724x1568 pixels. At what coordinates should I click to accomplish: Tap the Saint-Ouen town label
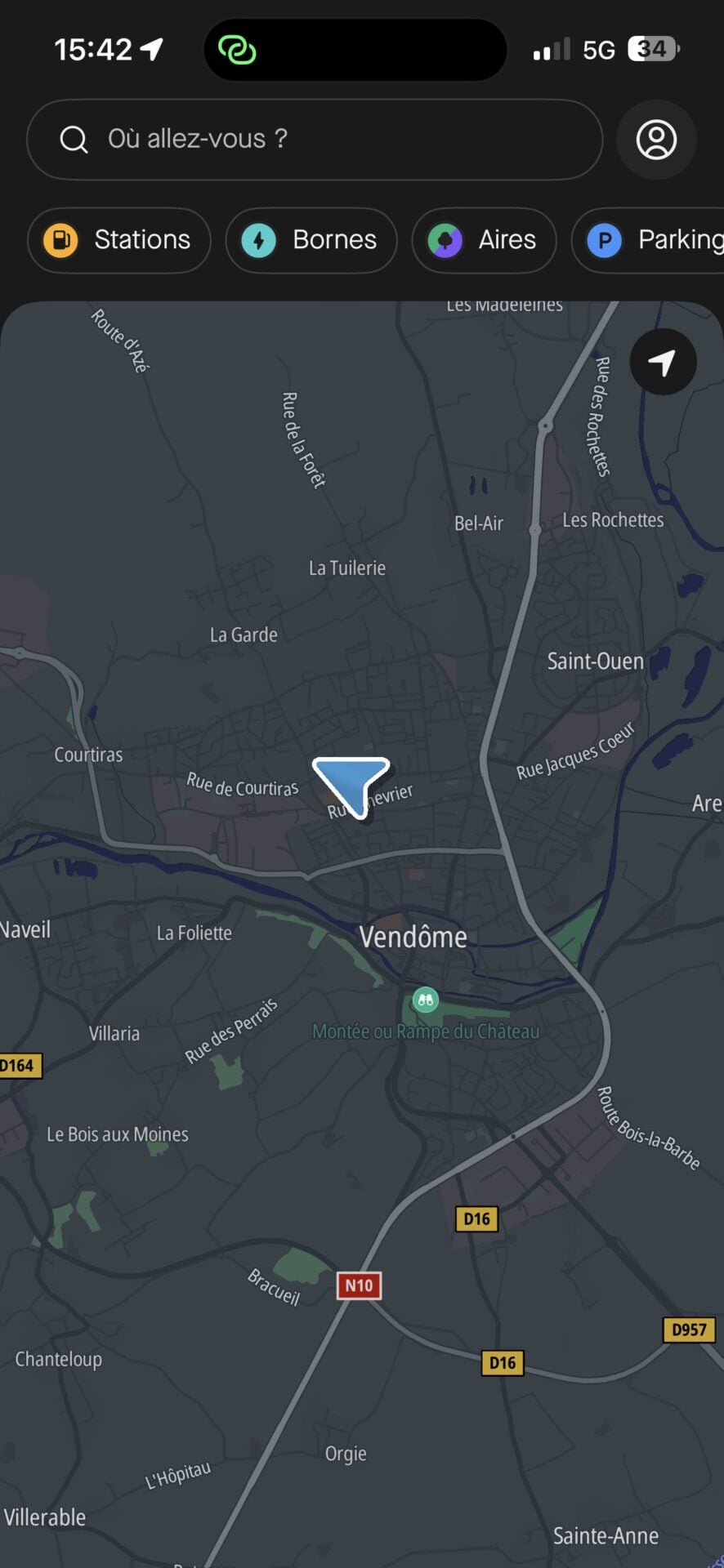[x=595, y=661]
